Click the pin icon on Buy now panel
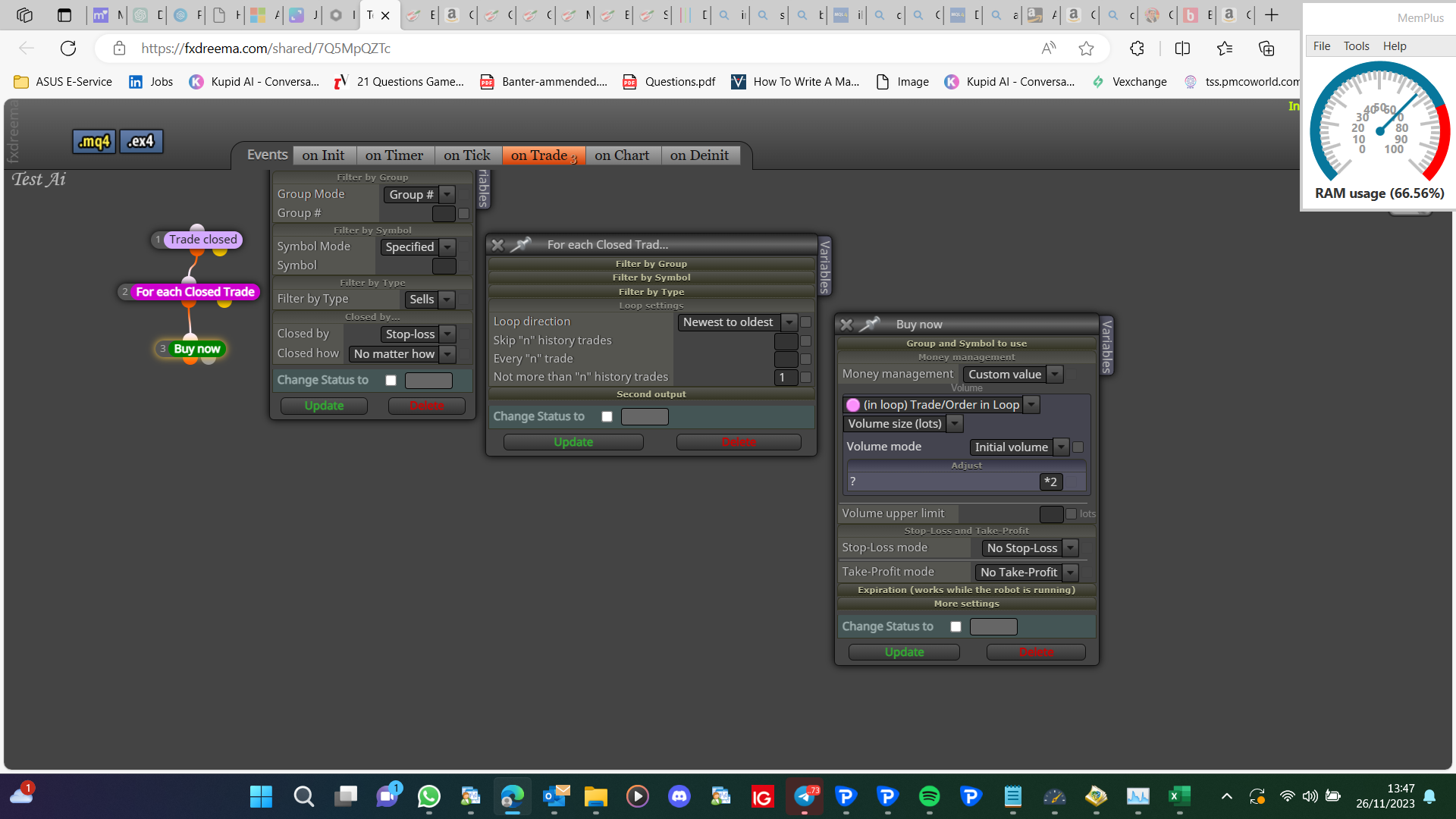The height and width of the screenshot is (819, 1456). [869, 325]
